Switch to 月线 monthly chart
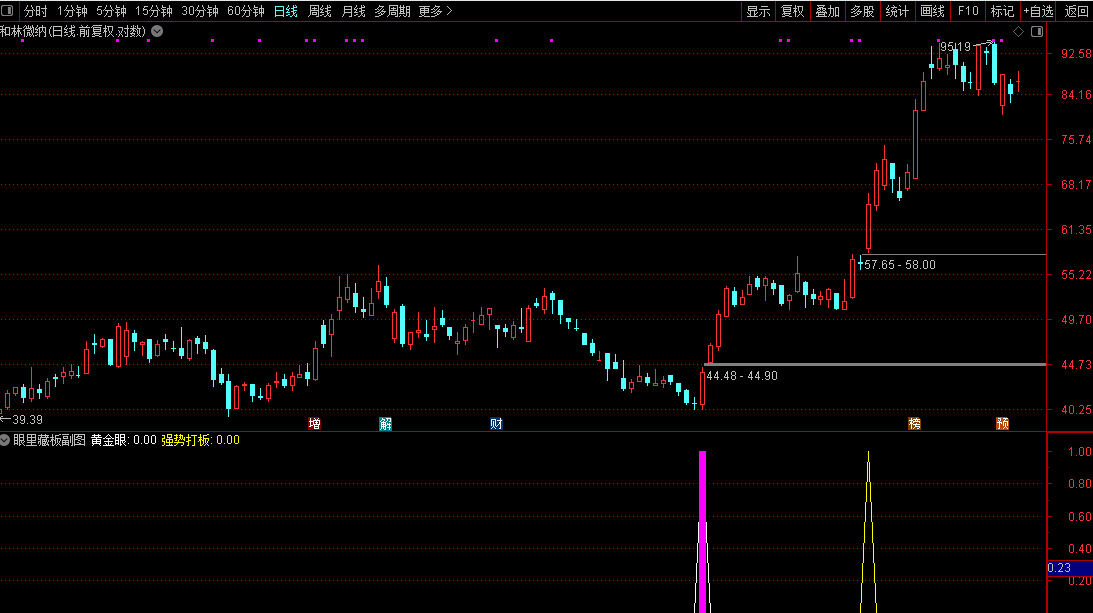 [354, 11]
